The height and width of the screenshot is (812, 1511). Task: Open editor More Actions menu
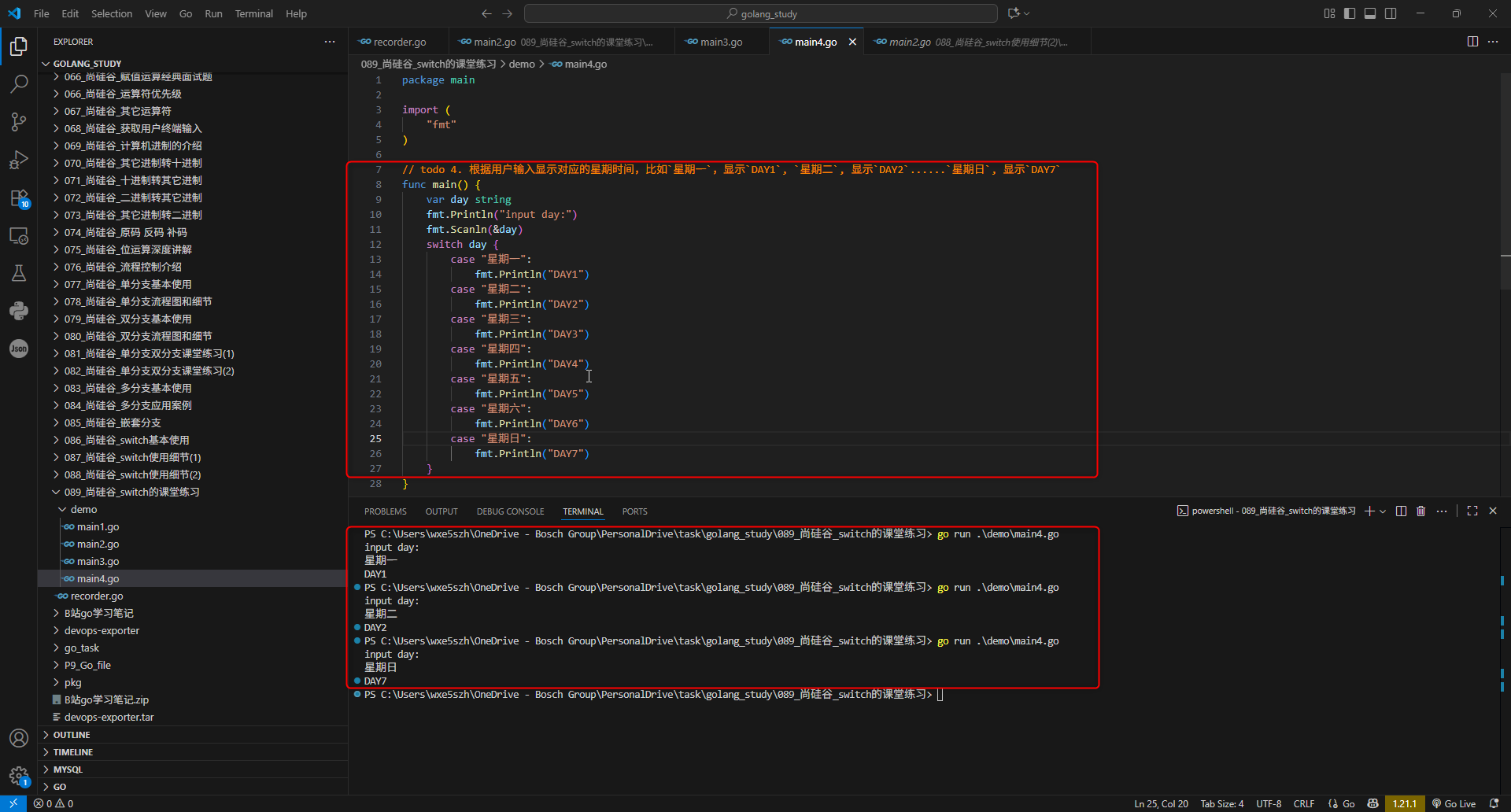tap(1493, 42)
